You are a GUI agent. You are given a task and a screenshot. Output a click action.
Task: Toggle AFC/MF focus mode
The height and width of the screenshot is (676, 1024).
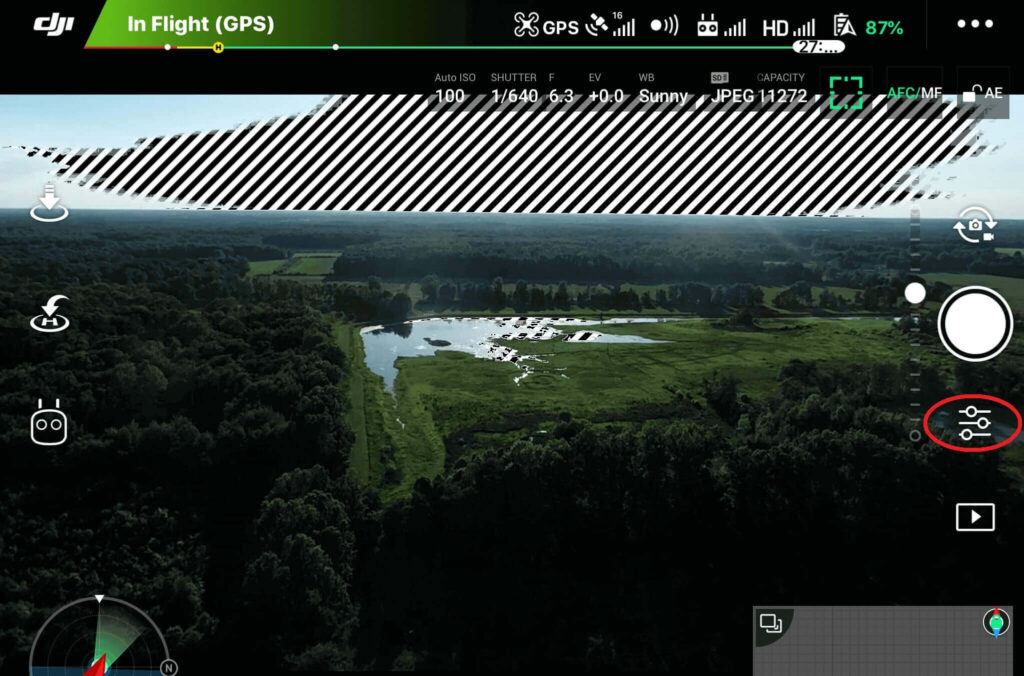point(914,93)
